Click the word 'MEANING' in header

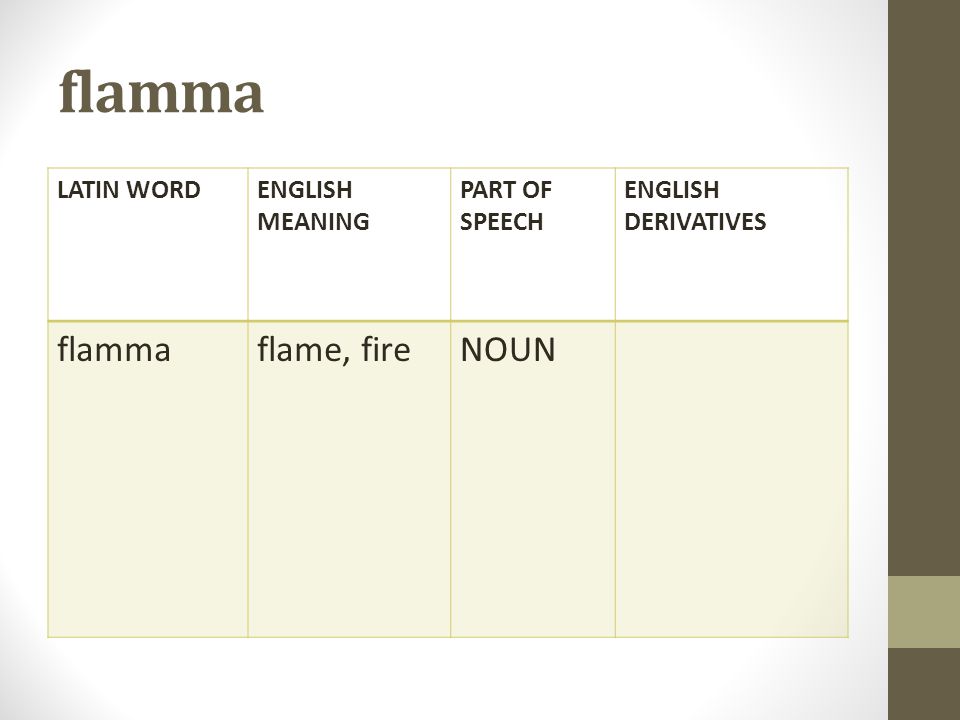(x=313, y=222)
